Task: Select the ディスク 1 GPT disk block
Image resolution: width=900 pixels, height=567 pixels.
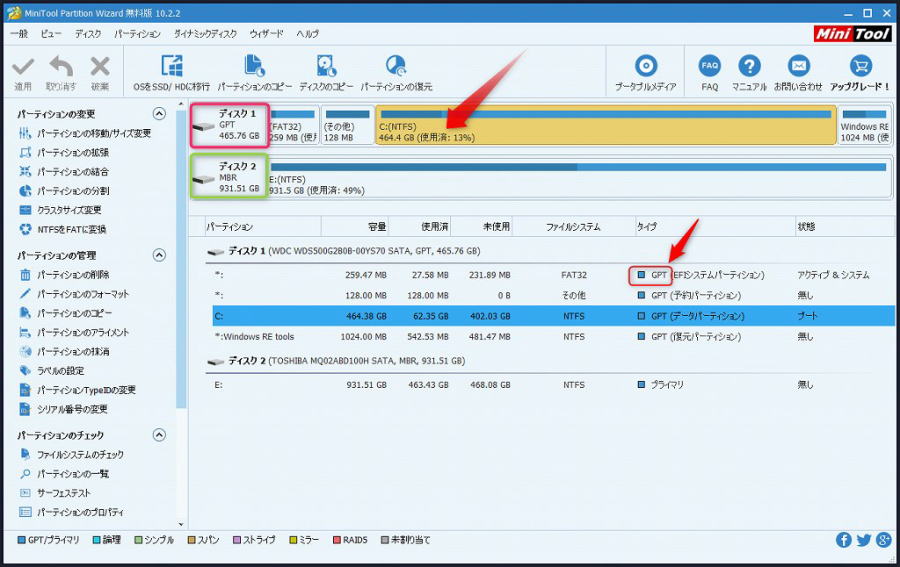Action: point(229,125)
